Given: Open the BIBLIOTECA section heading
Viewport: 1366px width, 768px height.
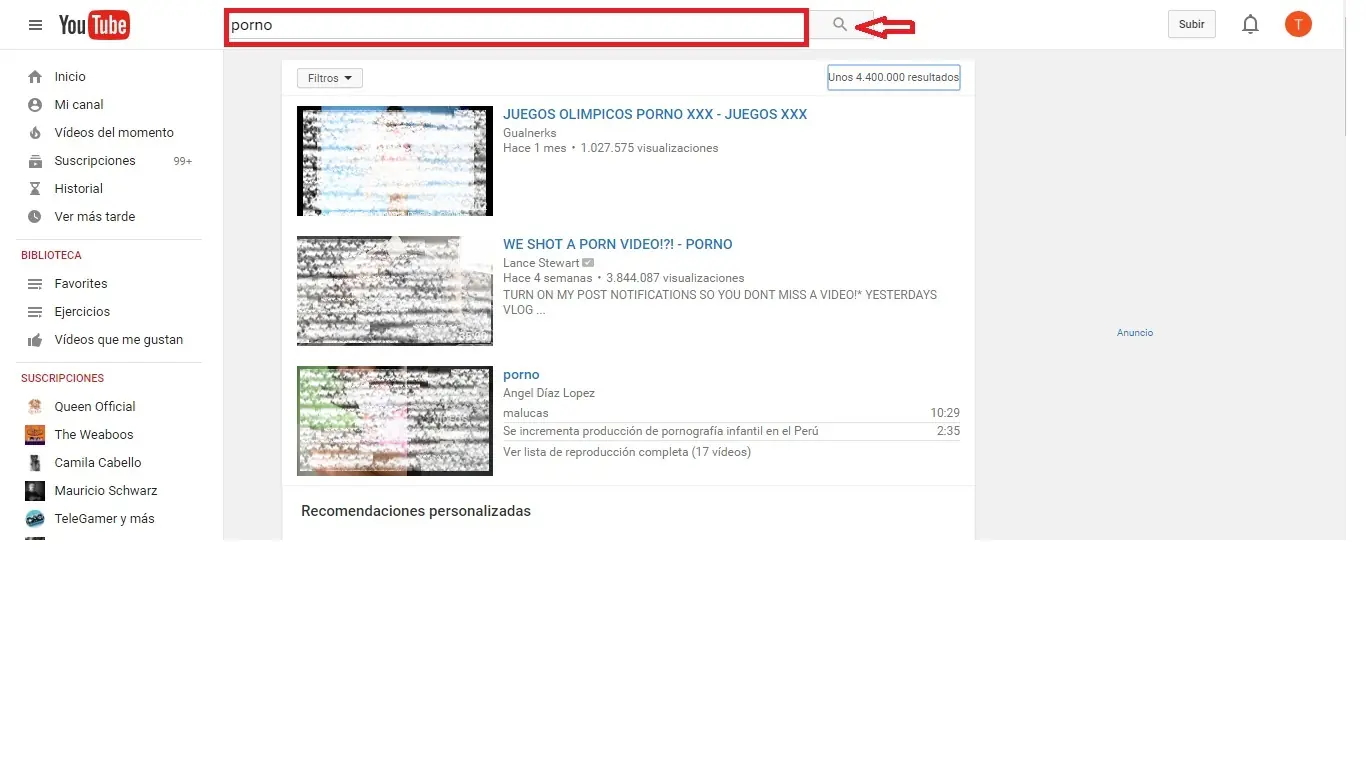Looking at the screenshot, I should coord(51,255).
